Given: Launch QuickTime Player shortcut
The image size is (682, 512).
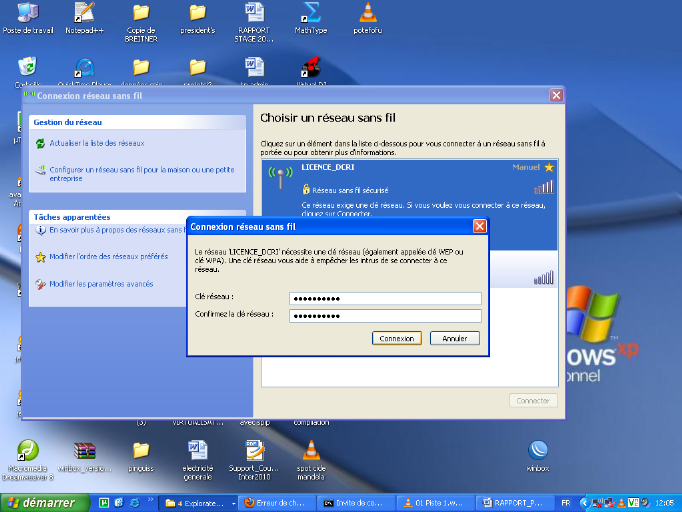Looking at the screenshot, I should pos(84,70).
